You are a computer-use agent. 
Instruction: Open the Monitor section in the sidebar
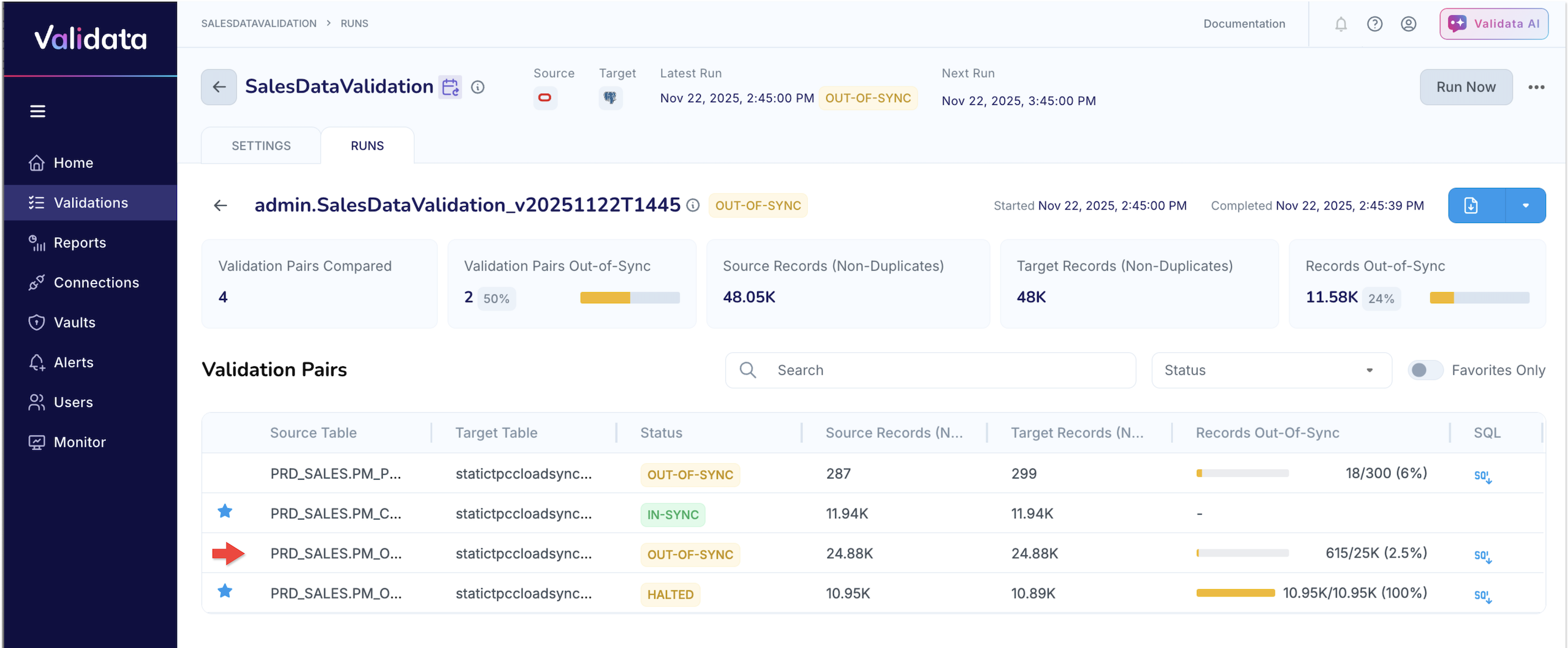point(80,442)
